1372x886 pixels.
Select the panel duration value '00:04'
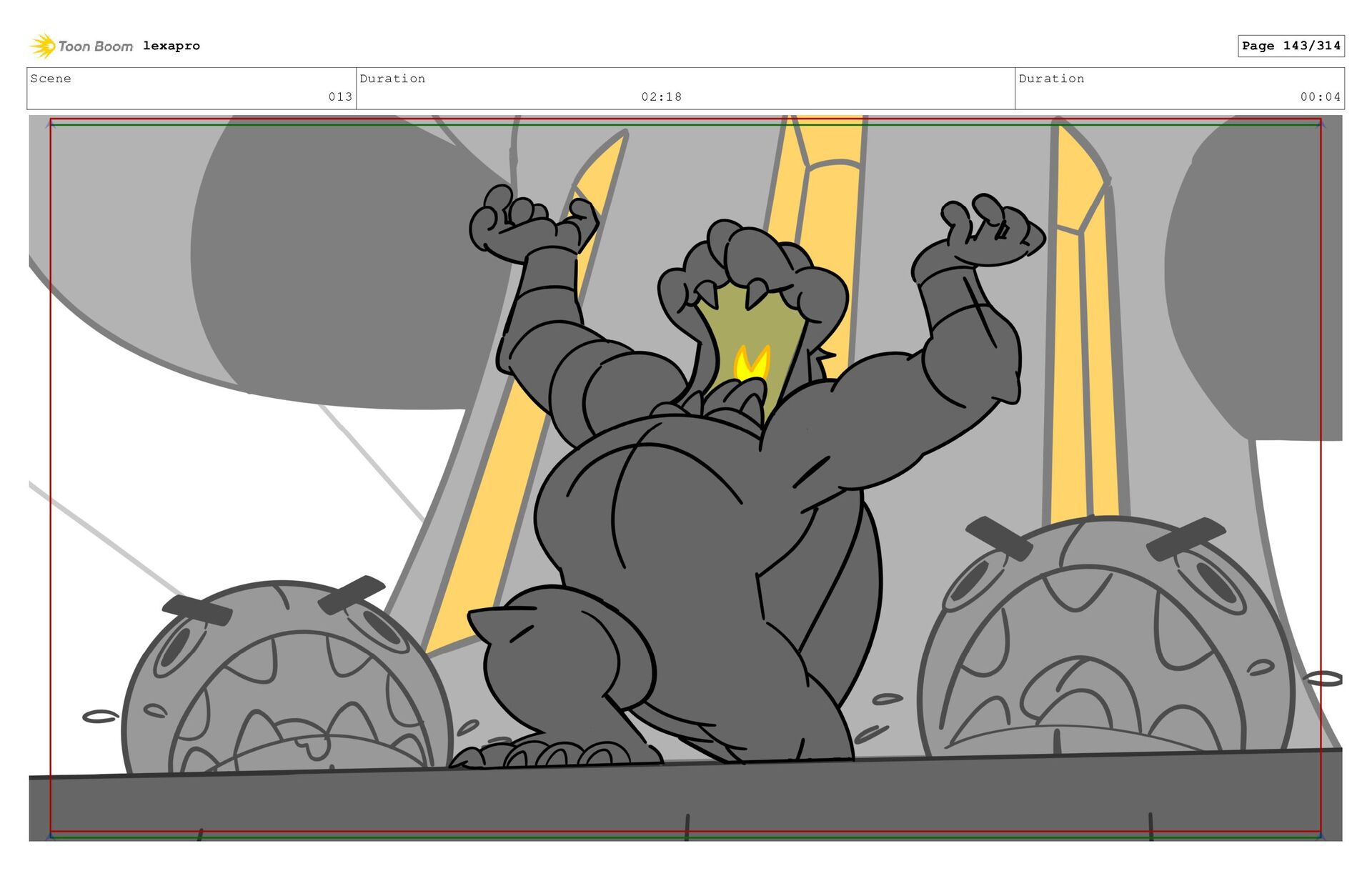(x=1320, y=96)
